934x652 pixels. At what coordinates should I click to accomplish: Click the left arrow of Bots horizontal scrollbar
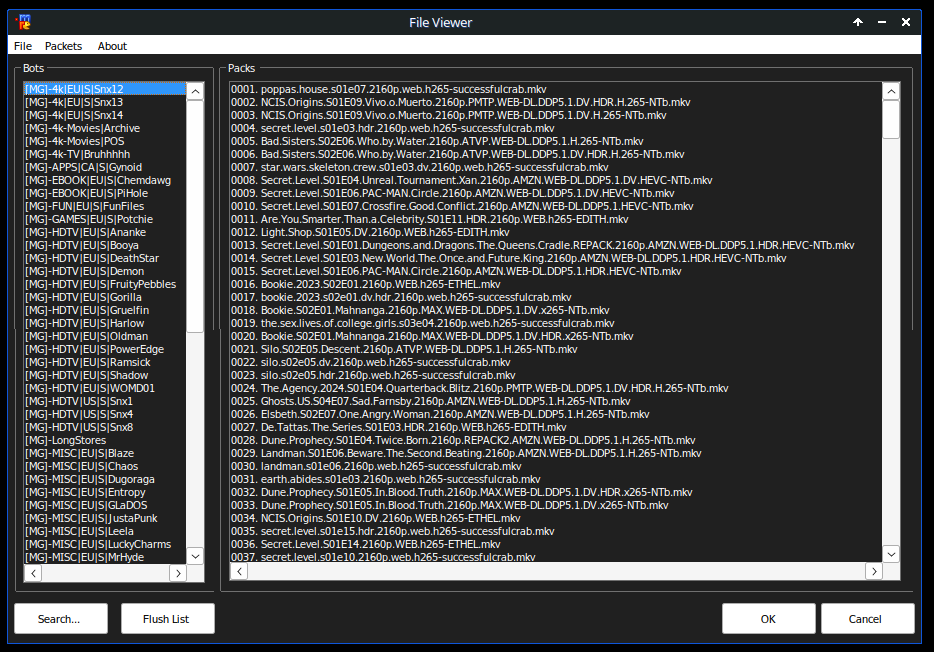coord(33,573)
